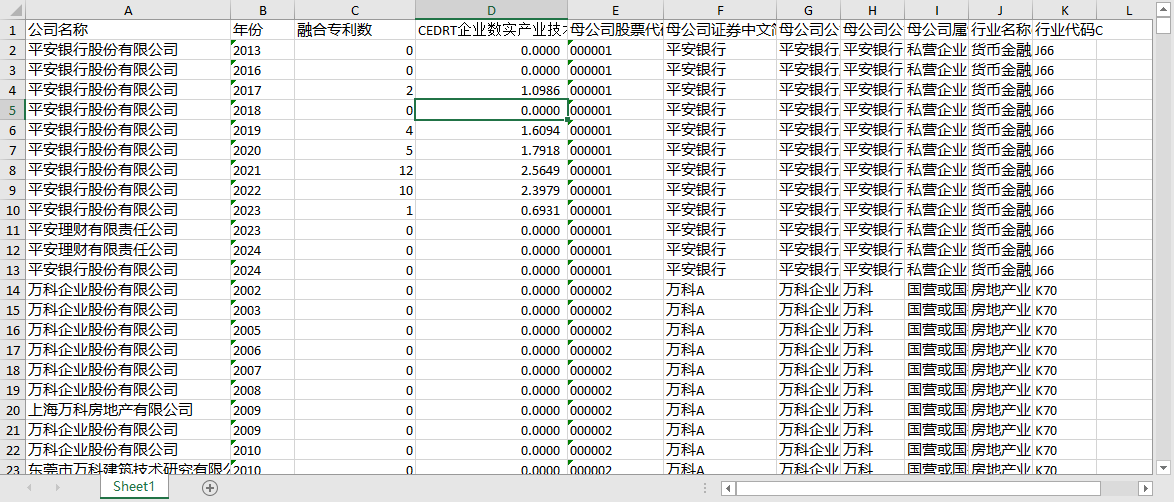The width and height of the screenshot is (1174, 502).
Task: Go to next sheet arrow
Action: 58,488
